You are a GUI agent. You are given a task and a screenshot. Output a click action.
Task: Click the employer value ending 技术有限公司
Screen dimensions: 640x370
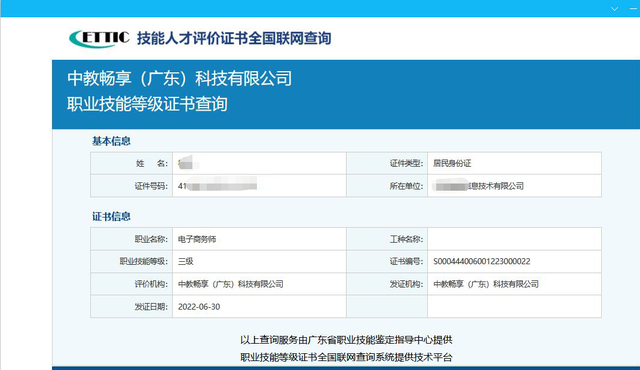pos(478,186)
